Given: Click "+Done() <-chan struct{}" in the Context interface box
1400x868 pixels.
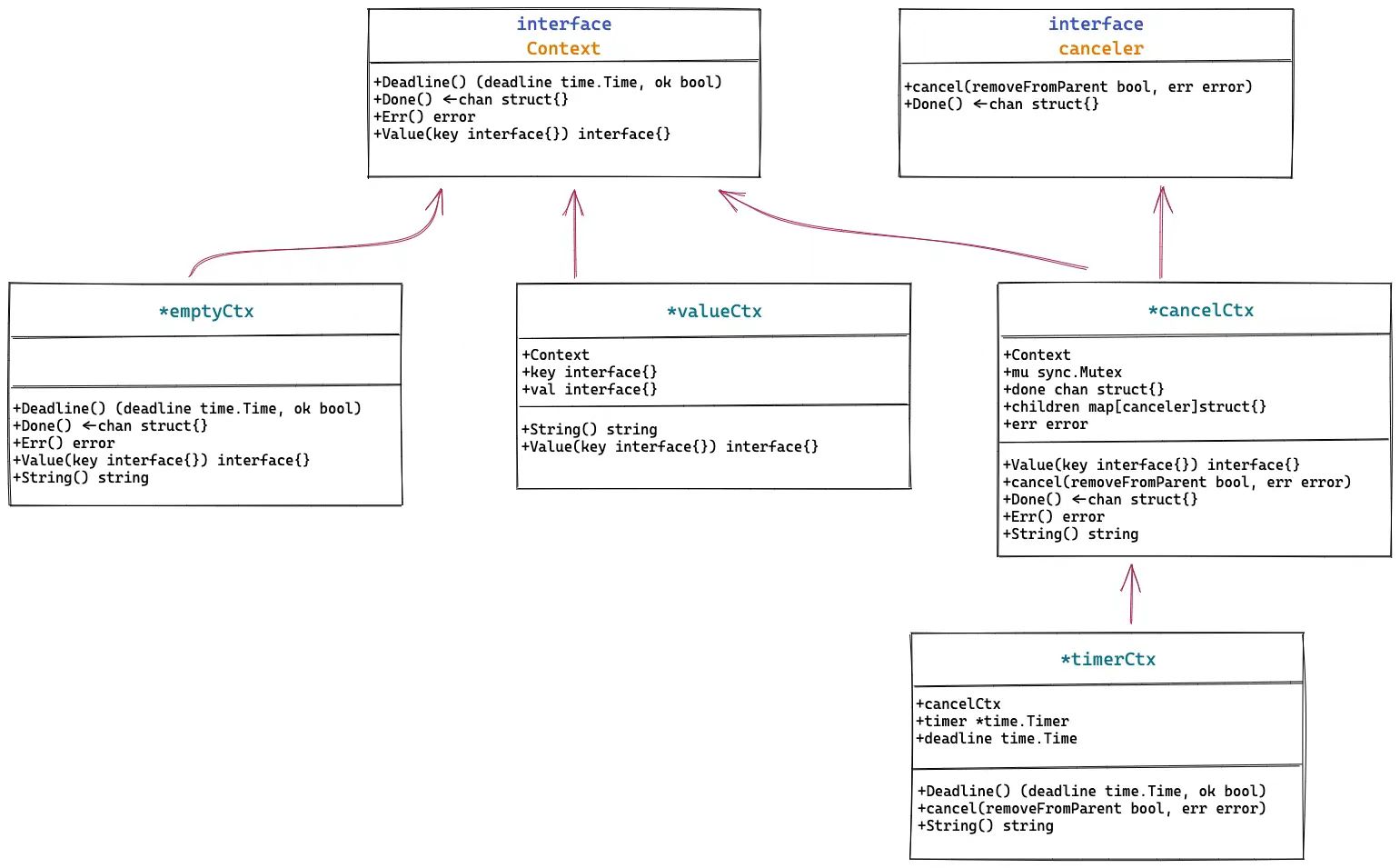Looking at the screenshot, I should [471, 99].
